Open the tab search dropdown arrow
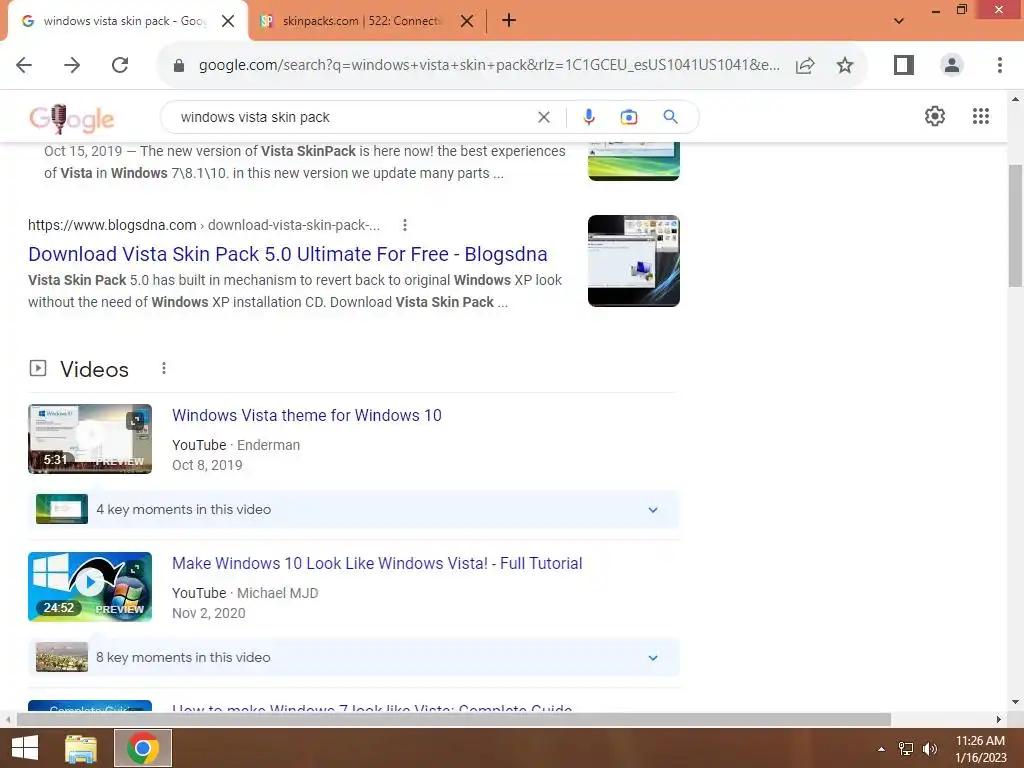Viewport: 1024px width, 768px height. tap(899, 21)
